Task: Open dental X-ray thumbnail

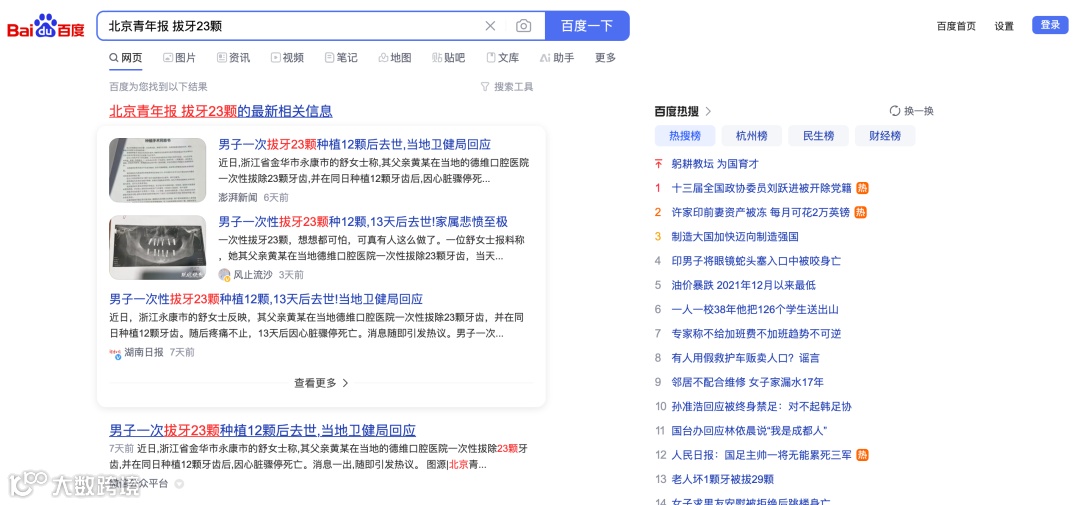Action: 158,247
